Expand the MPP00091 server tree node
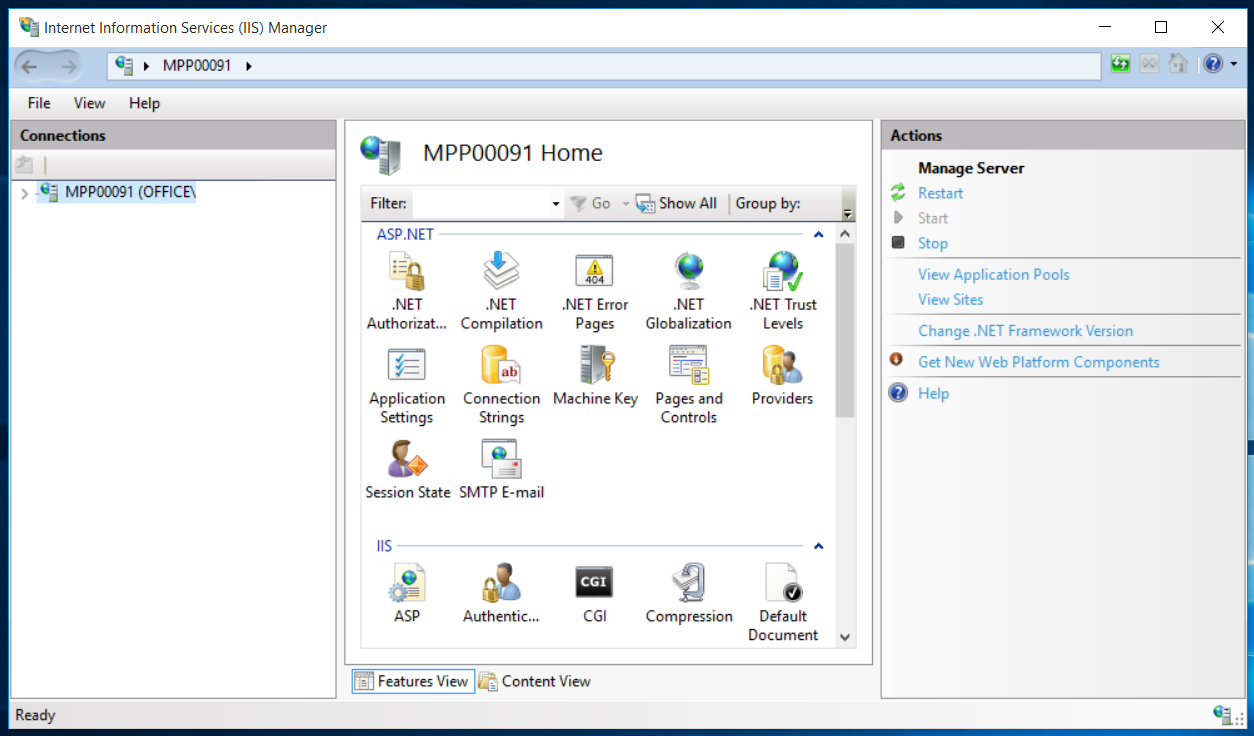The width and height of the screenshot is (1254, 736). pyautogui.click(x=25, y=193)
